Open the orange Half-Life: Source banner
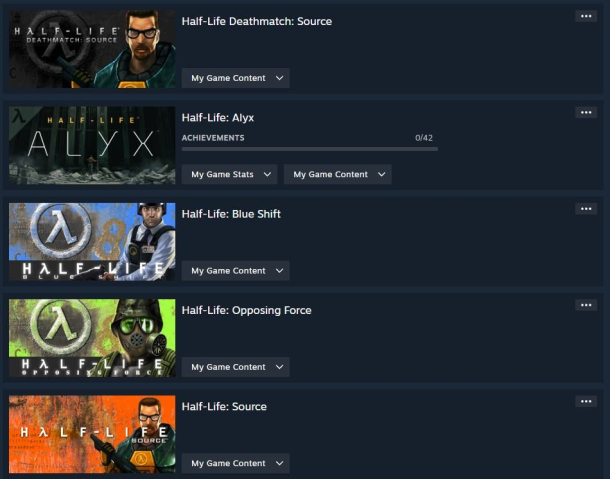The width and height of the screenshot is (610, 479). 92,434
